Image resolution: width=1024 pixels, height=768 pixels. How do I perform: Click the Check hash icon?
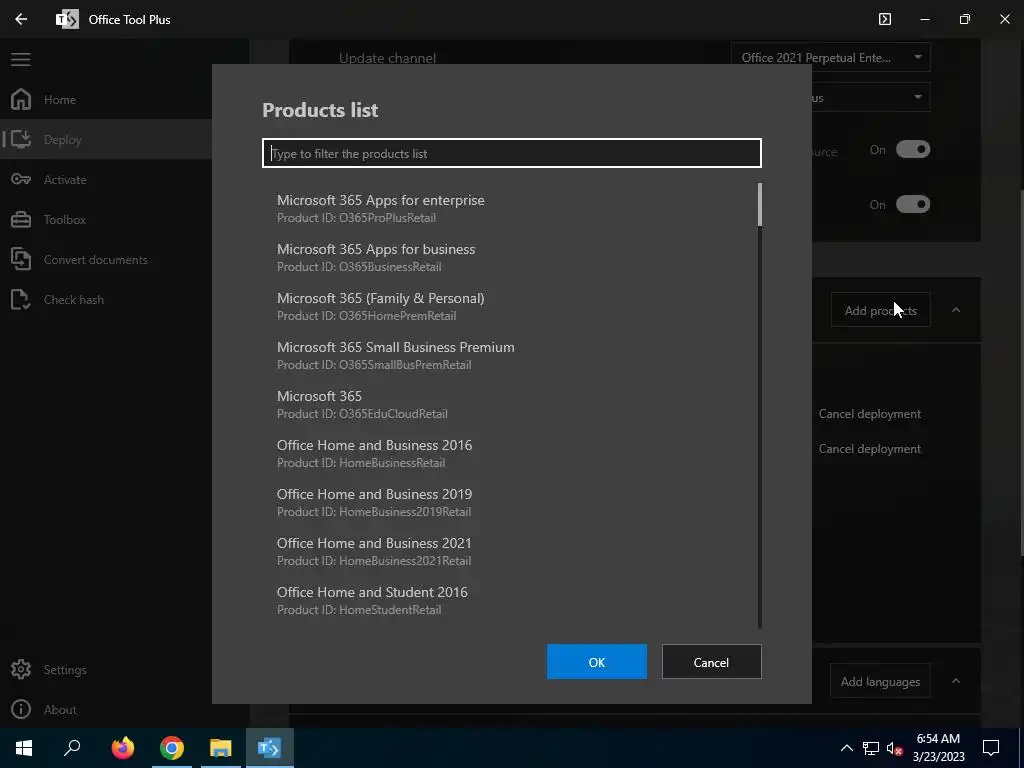tap(21, 299)
